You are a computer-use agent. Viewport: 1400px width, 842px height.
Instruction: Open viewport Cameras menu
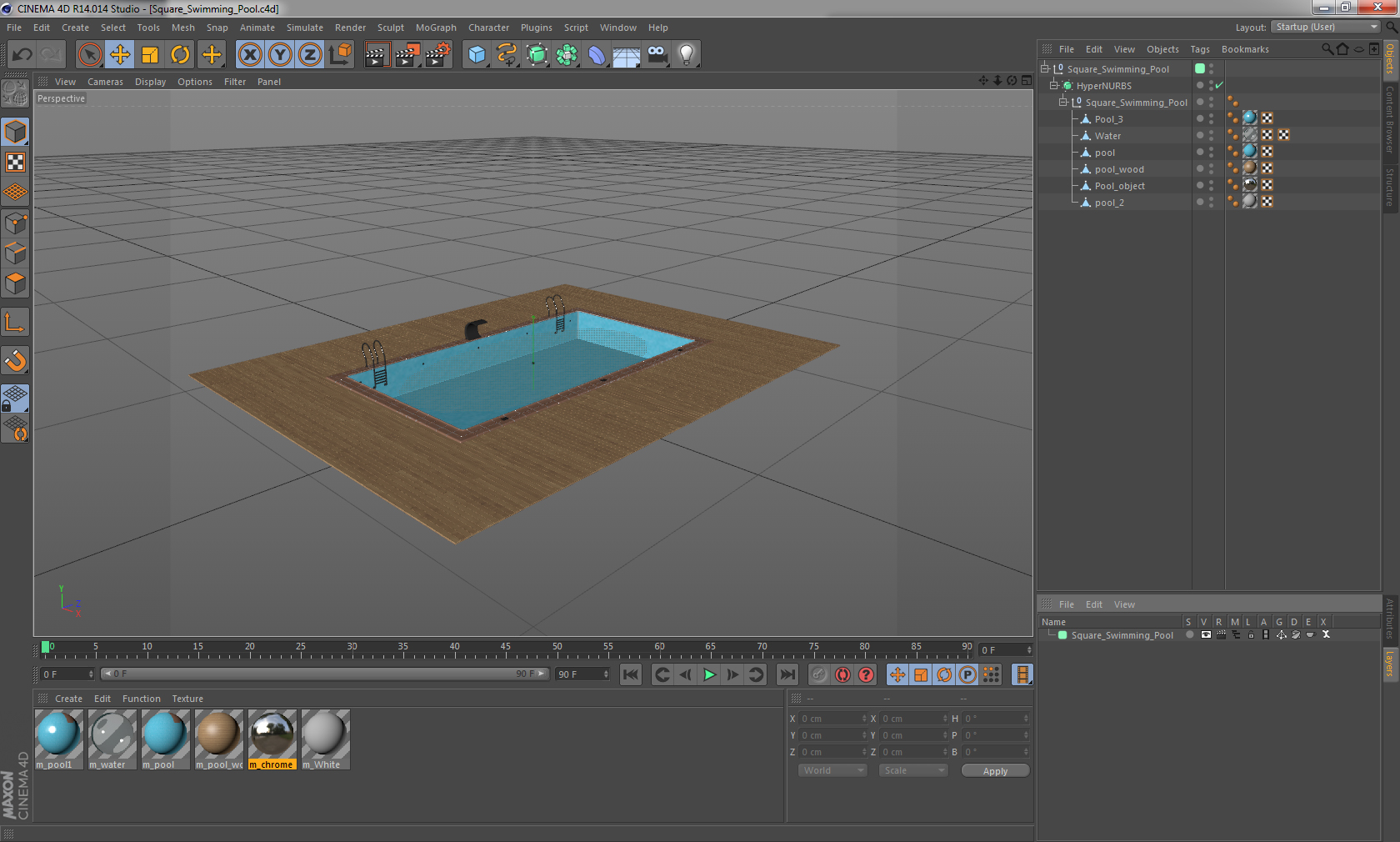click(x=105, y=82)
